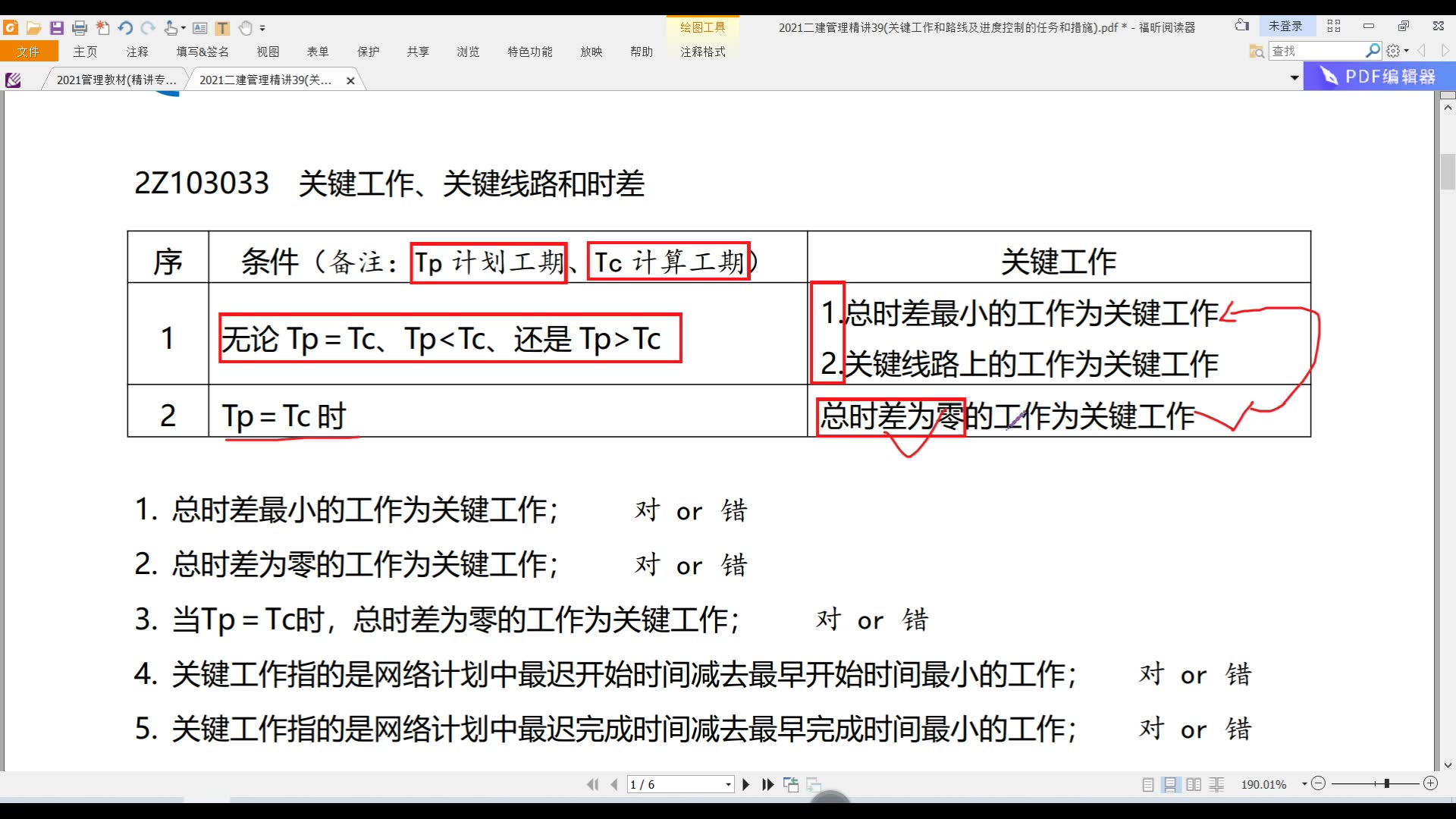Toggle fullscreen layout with the four-corner icon
This screenshot has width=1456, height=819.
pos(1334,26)
